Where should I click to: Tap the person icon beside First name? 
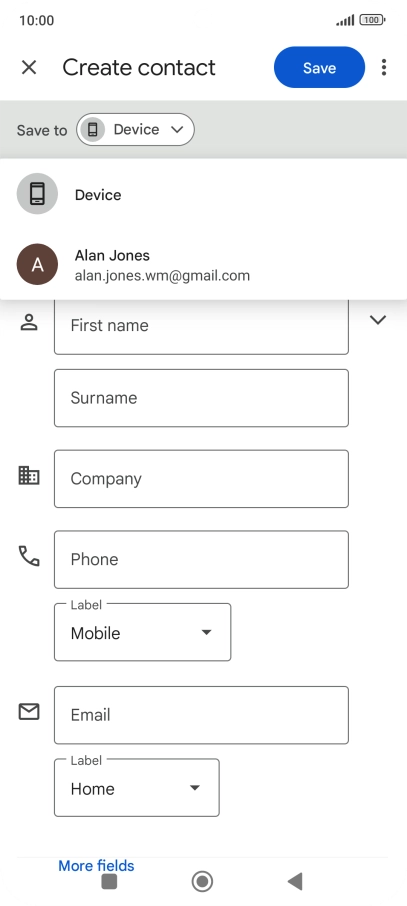click(29, 322)
